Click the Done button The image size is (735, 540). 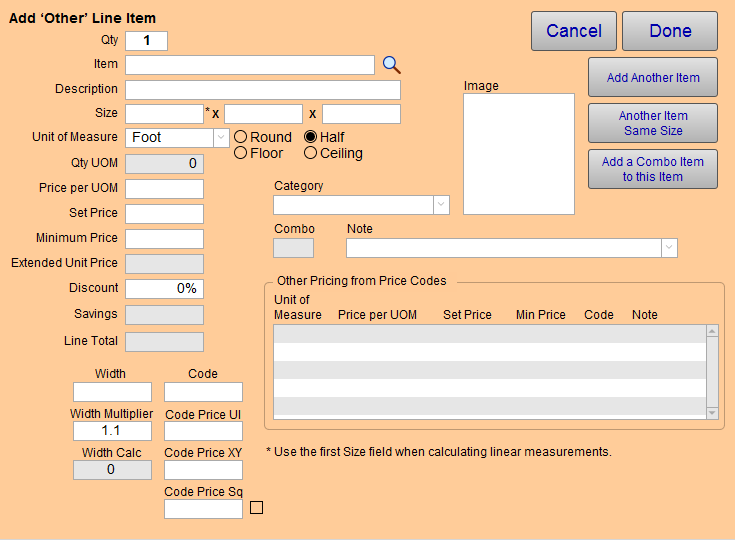pyautogui.click(x=670, y=31)
